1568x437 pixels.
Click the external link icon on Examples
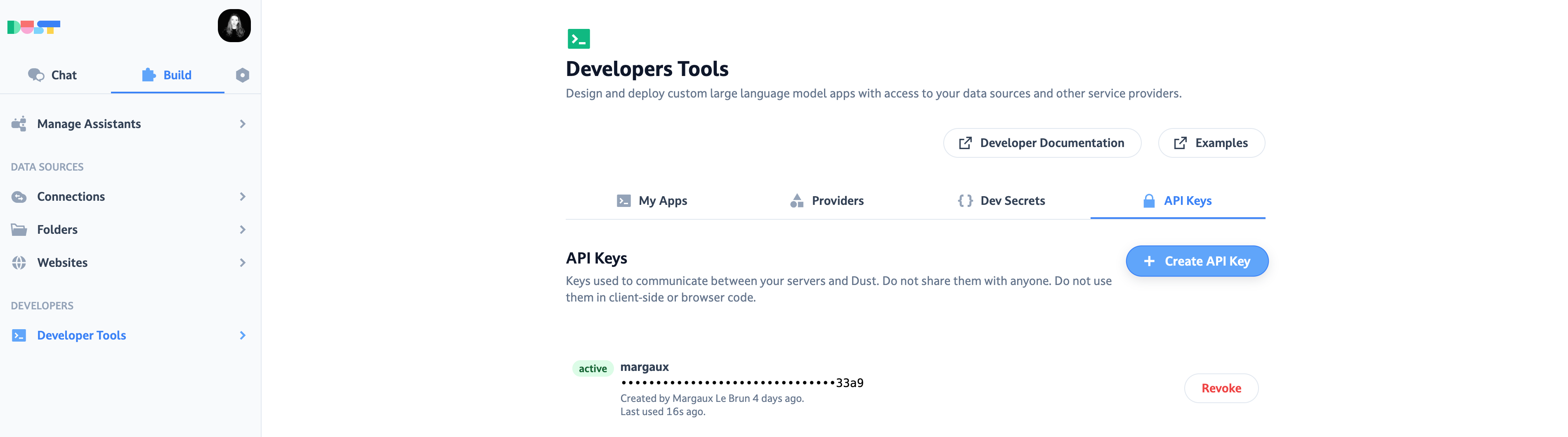pos(1180,143)
